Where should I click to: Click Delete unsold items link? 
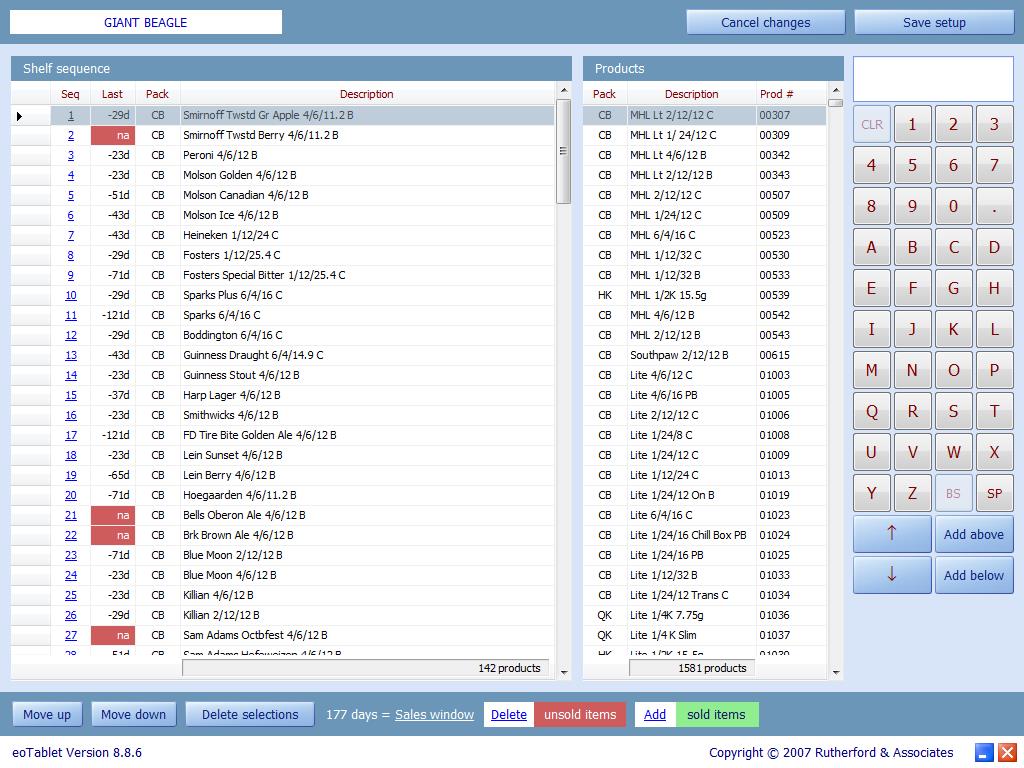click(509, 714)
